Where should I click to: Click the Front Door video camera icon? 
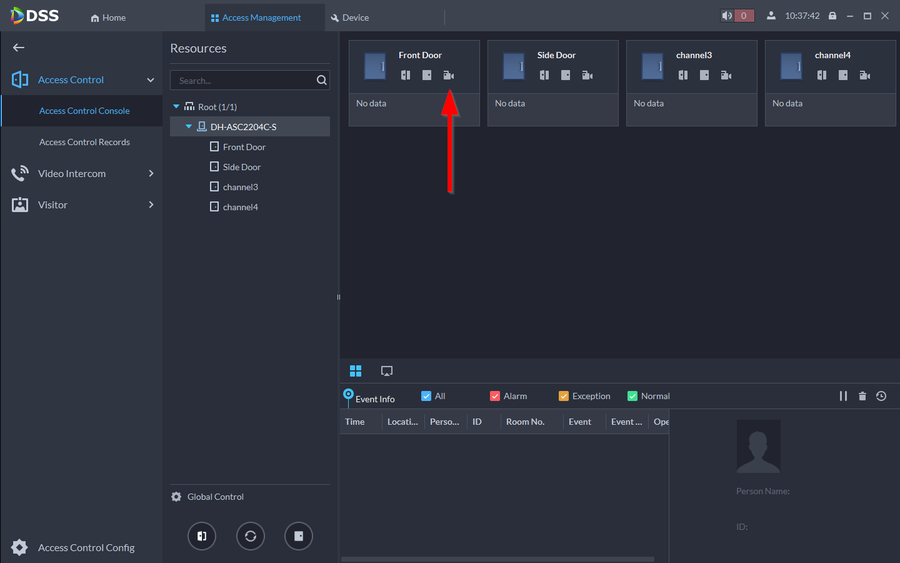[448, 76]
